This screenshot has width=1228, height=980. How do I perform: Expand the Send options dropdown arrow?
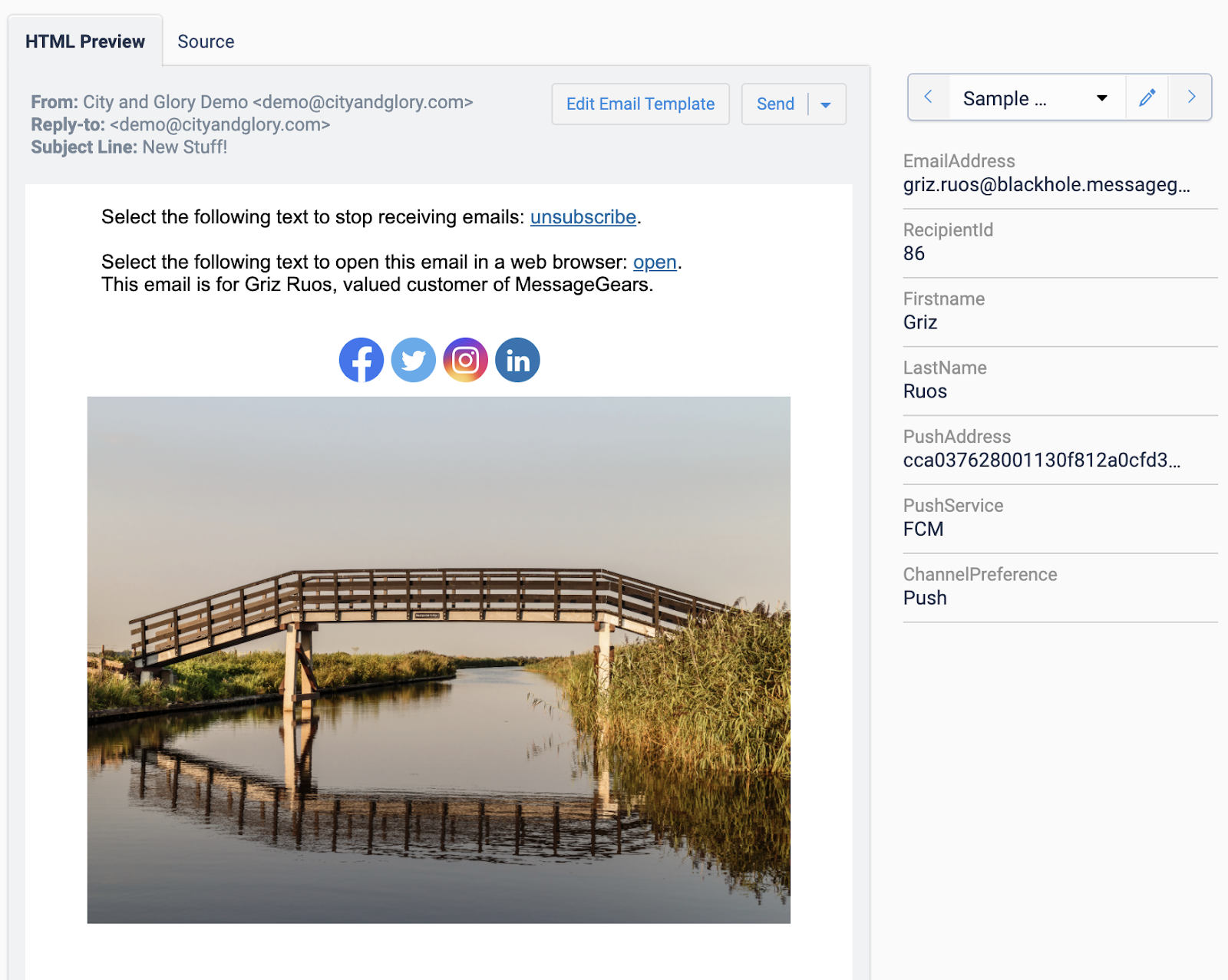[827, 104]
